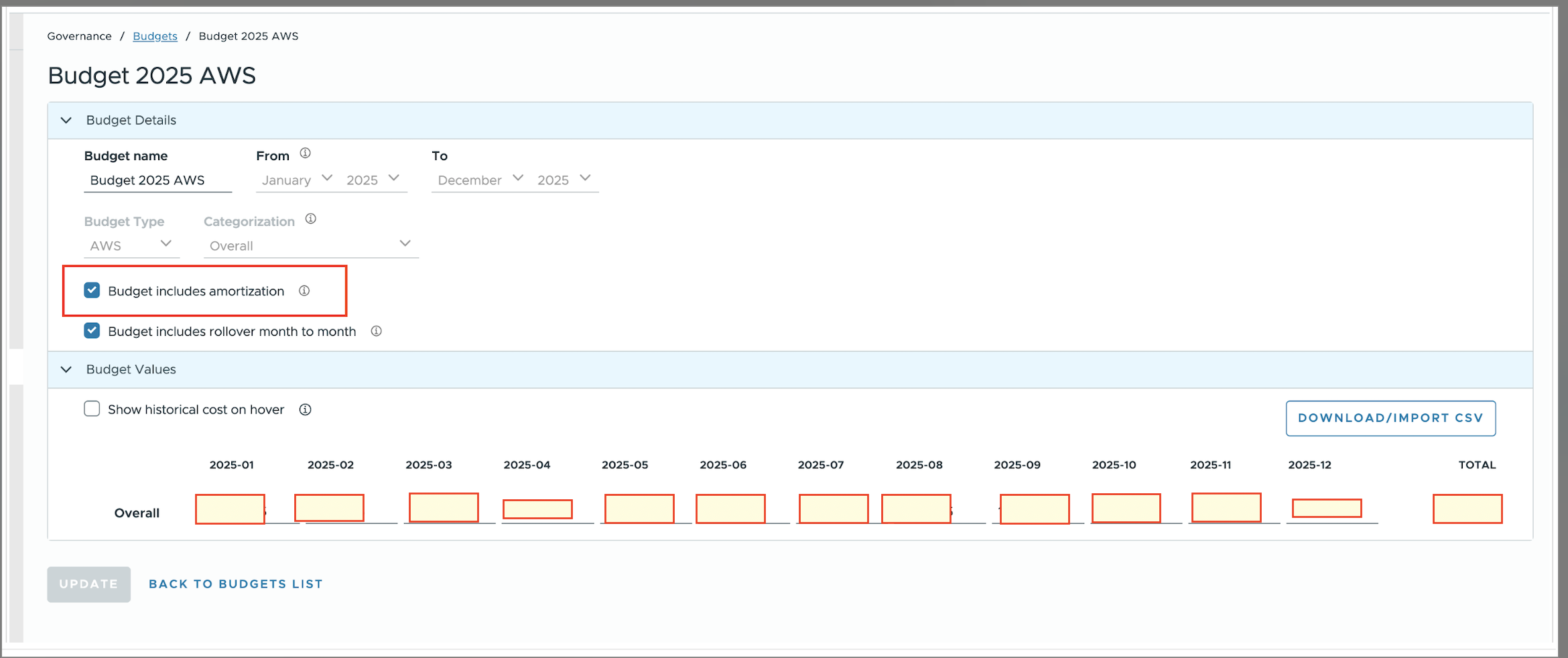Viewport: 1568px width, 658px height.
Task: Enable Show historical cost on hover
Action: pos(92,409)
